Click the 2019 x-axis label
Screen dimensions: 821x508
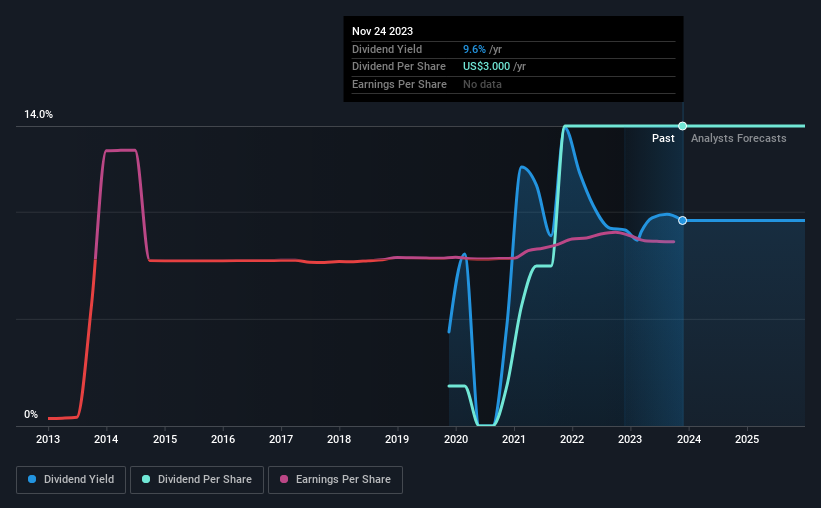click(x=397, y=439)
